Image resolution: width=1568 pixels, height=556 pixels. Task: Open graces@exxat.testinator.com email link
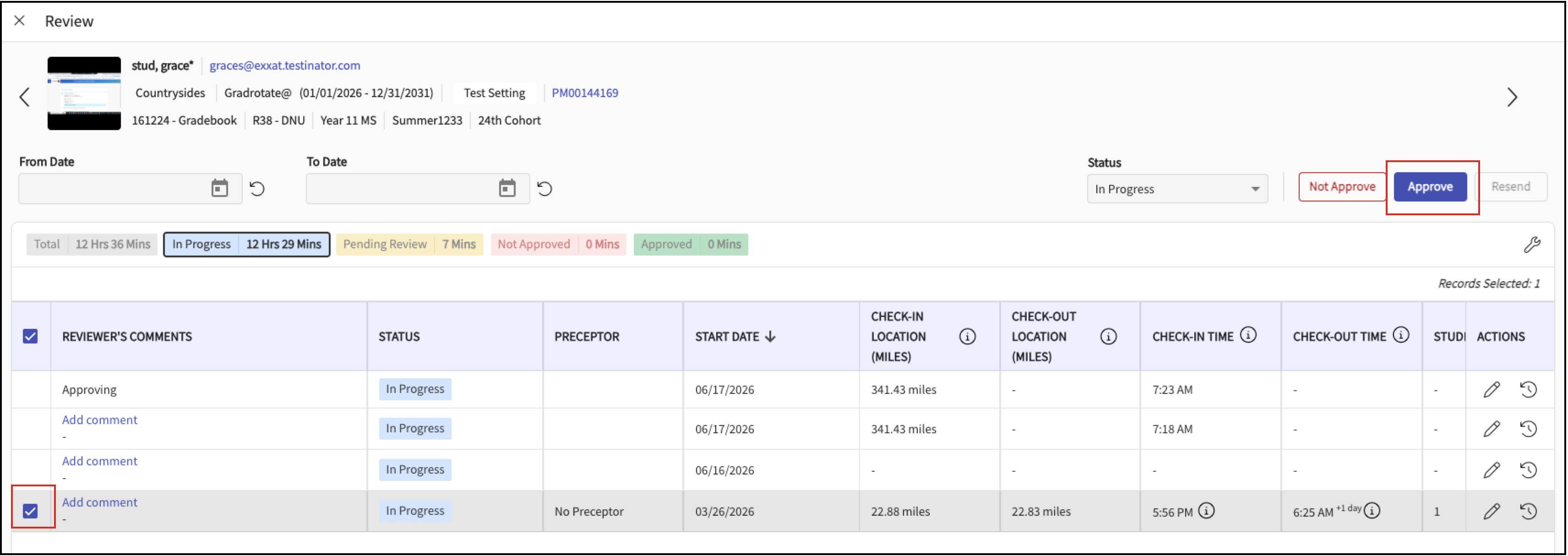285,66
